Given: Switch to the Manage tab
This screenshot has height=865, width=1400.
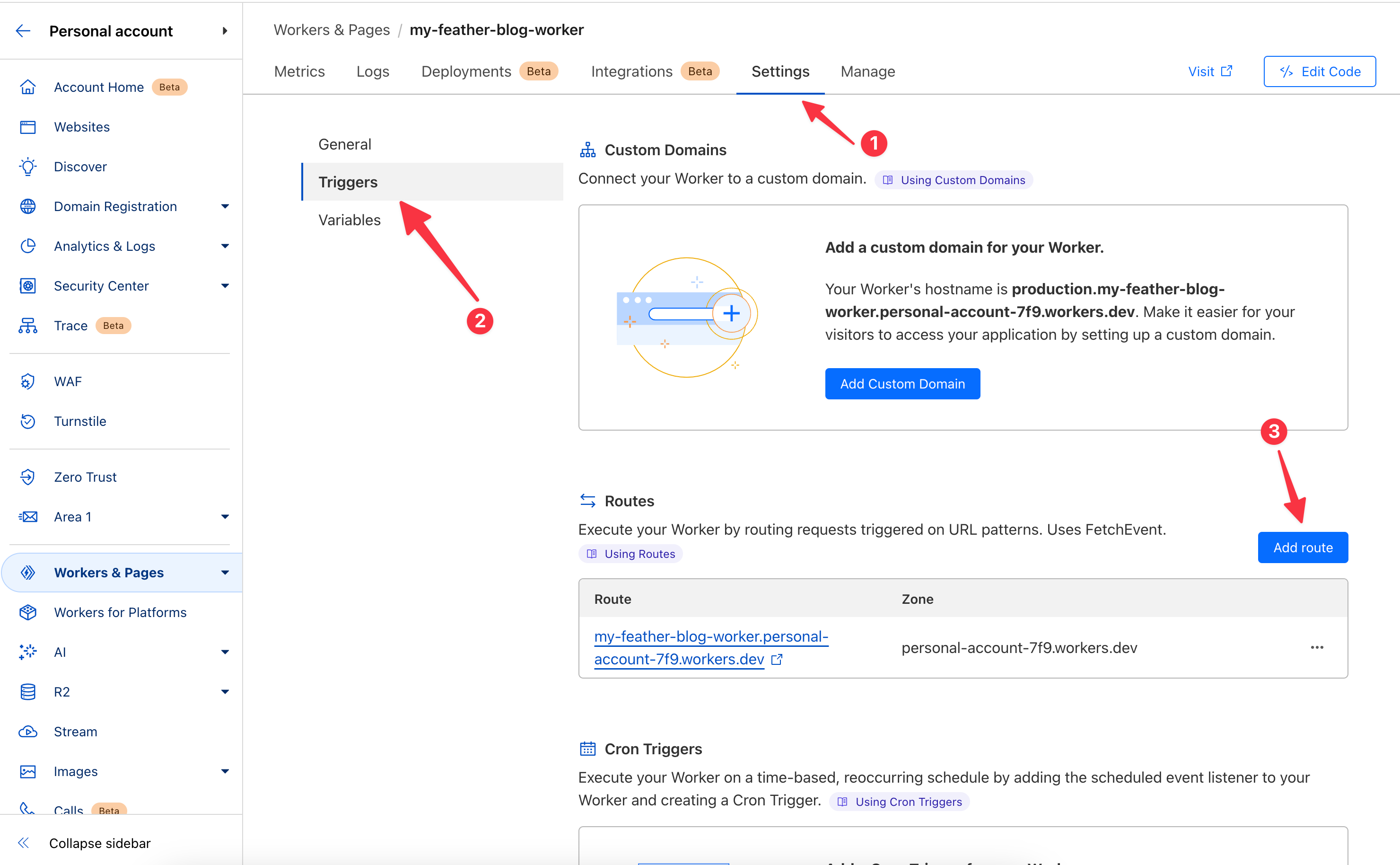Looking at the screenshot, I should (868, 71).
